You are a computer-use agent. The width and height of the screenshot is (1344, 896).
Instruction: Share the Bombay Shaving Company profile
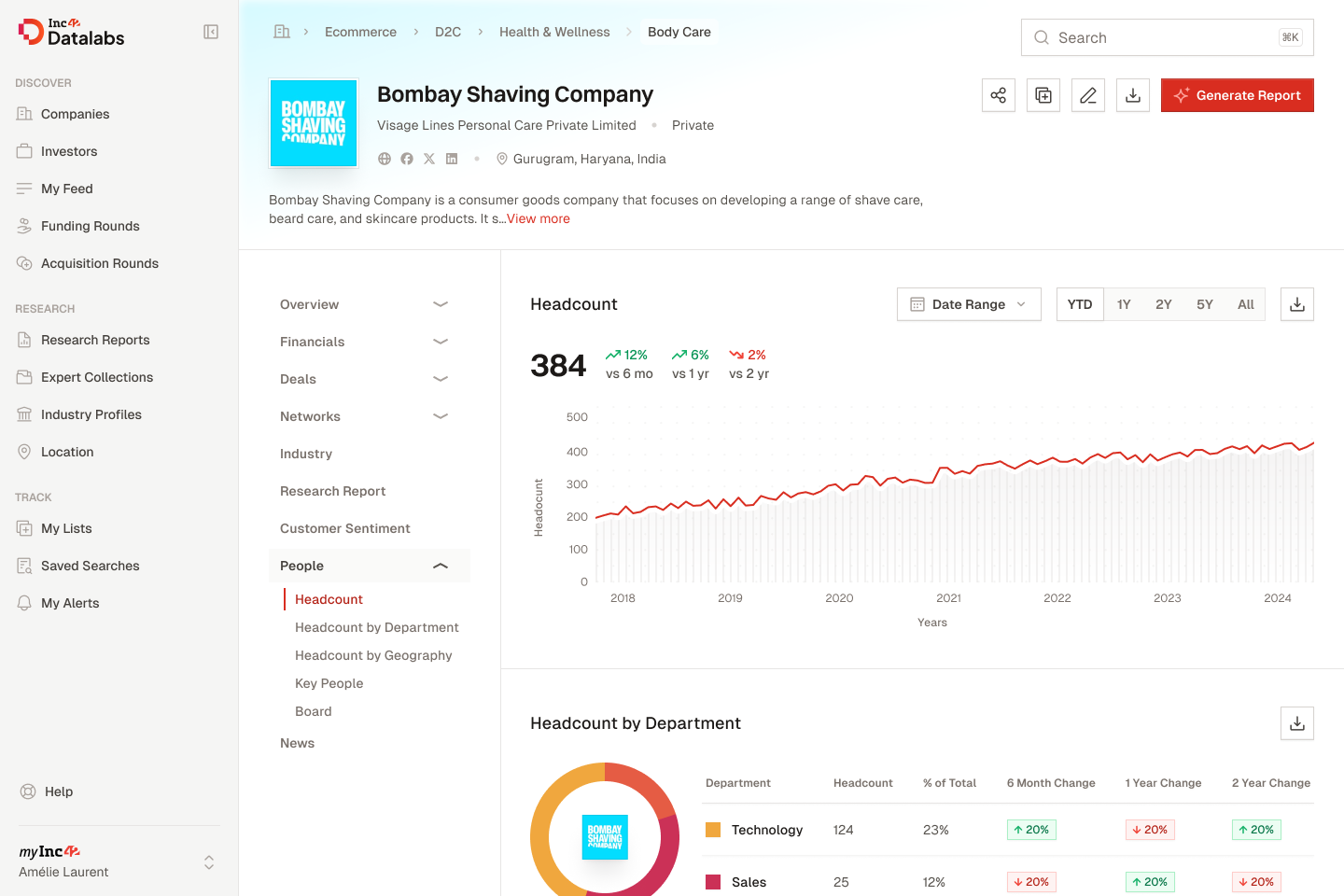999,95
